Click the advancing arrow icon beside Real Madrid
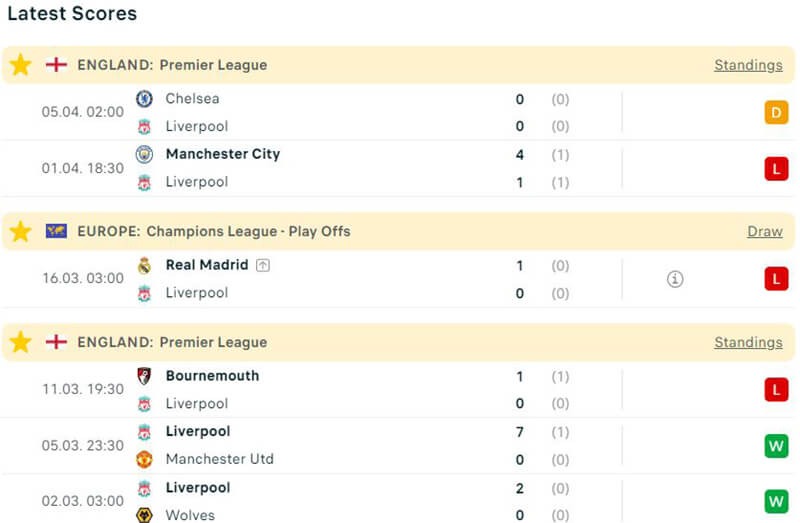The image size is (800, 523). click(263, 265)
